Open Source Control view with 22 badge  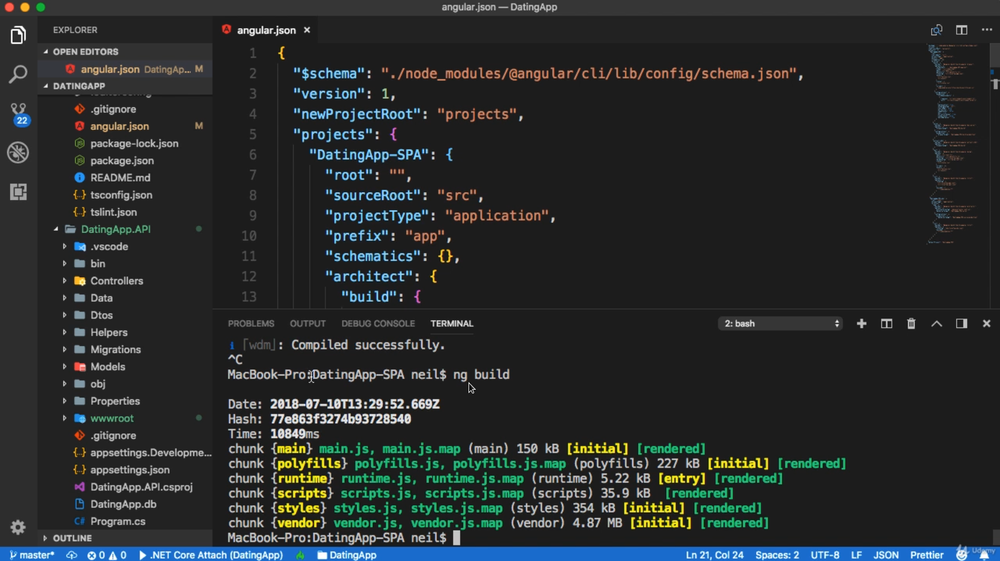coord(18,113)
